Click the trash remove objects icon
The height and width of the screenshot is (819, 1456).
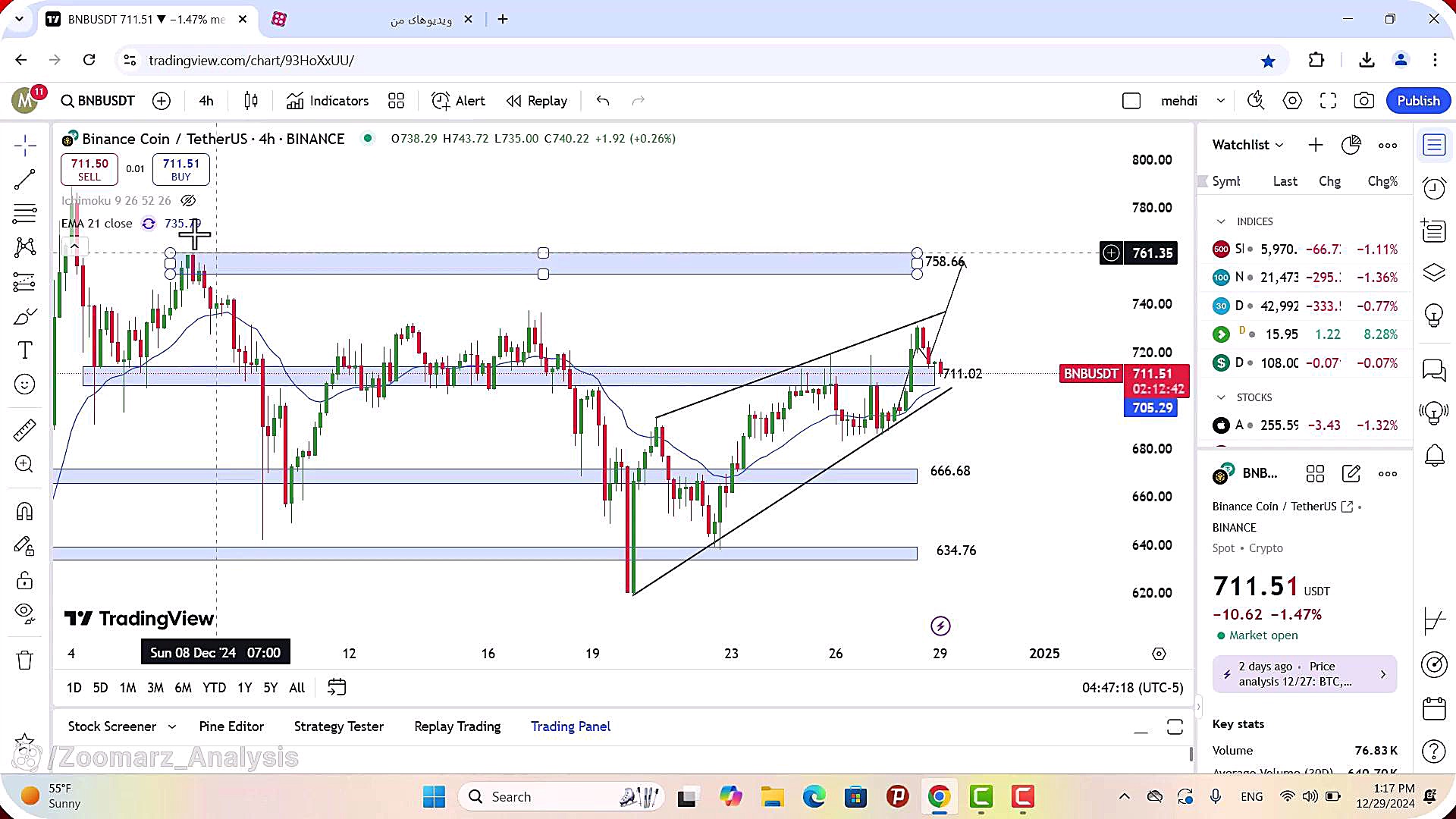pyautogui.click(x=24, y=661)
